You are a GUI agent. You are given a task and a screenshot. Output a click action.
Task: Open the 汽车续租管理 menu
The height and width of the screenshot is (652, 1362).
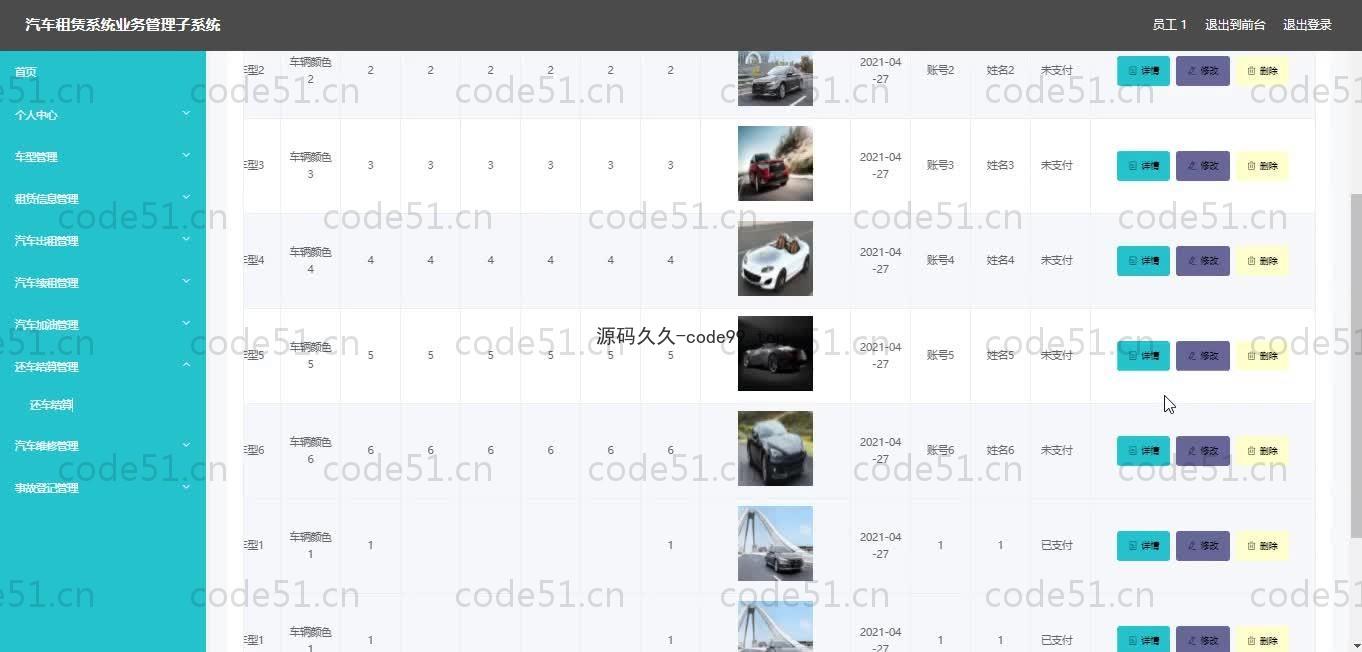pyautogui.click(x=103, y=283)
